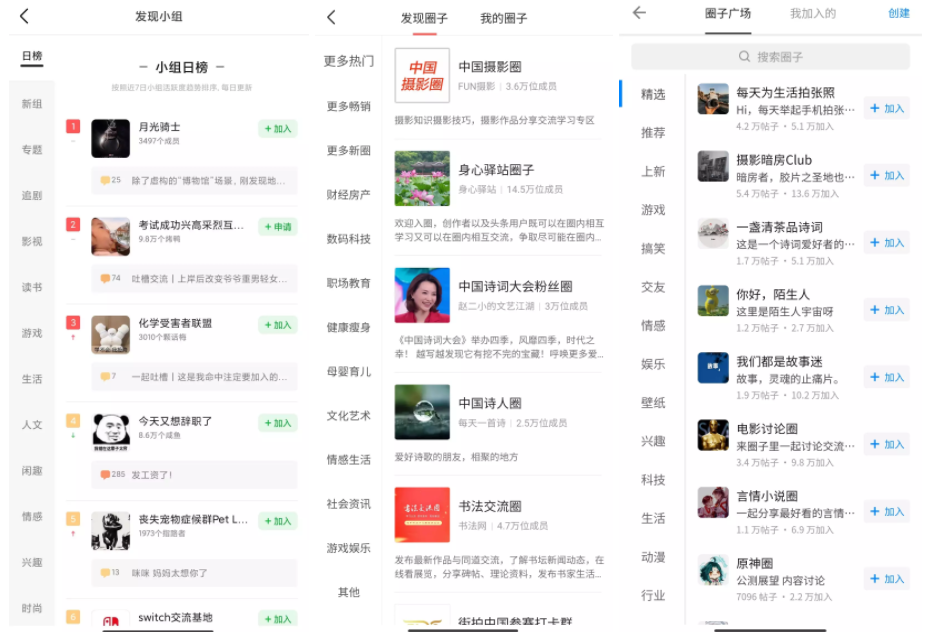Switch to 我的圈子 tab
Screen dimensions: 932x632
[503, 18]
